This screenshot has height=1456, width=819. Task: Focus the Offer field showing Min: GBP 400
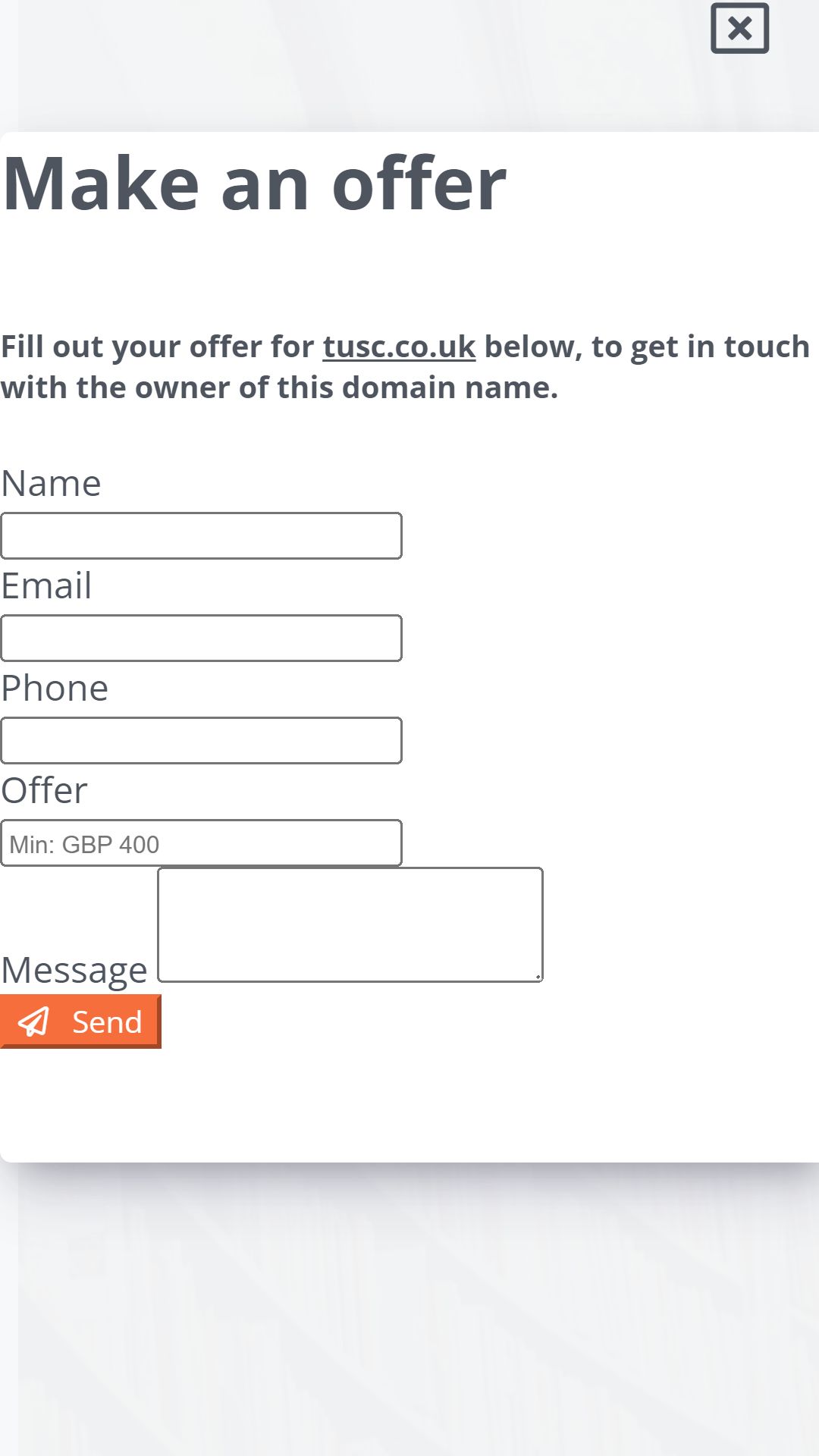coord(201,843)
